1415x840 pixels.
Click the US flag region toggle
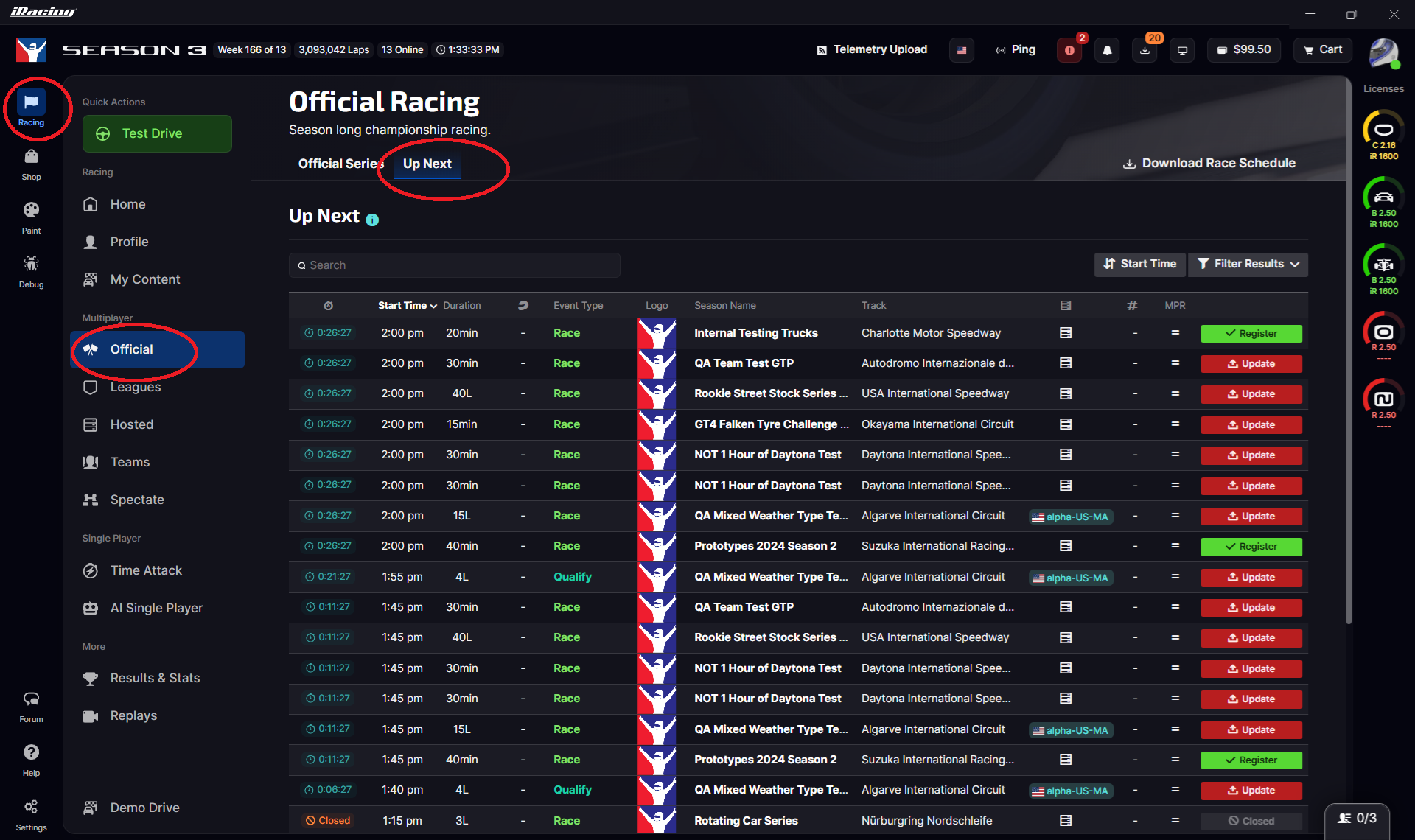point(962,50)
